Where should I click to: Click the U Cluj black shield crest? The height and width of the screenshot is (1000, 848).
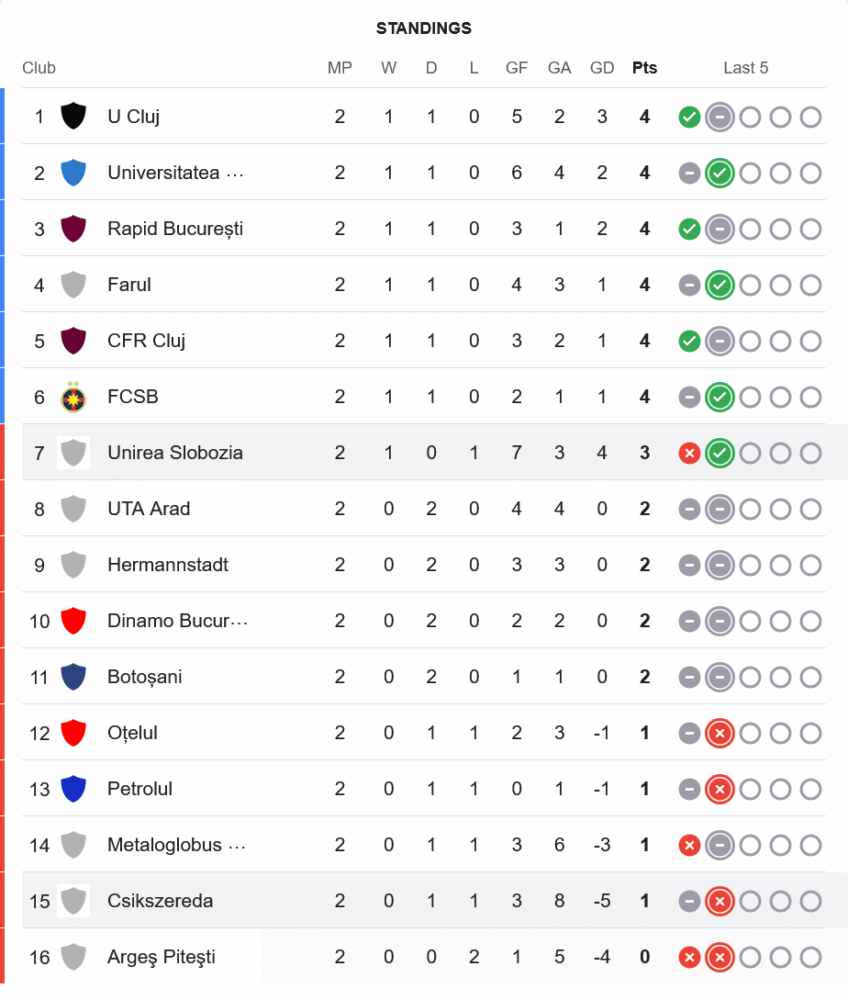(x=73, y=116)
